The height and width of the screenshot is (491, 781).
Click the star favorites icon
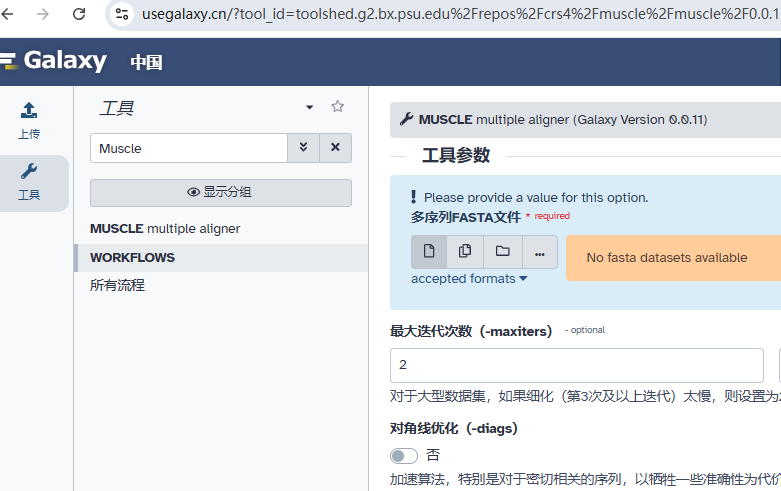click(x=337, y=106)
